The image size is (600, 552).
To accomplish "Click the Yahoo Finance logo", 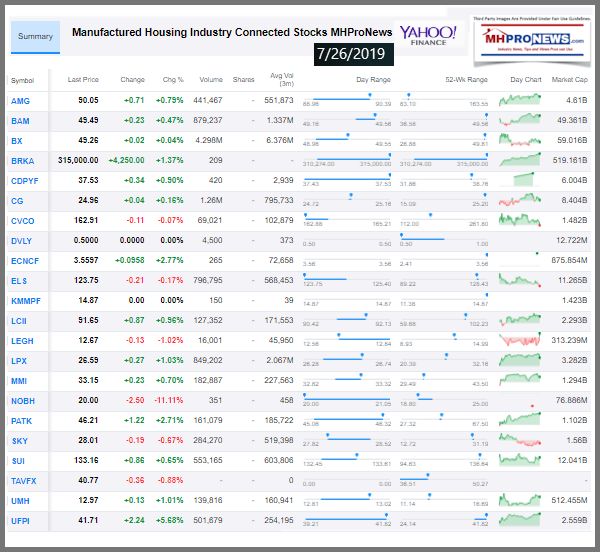I will point(428,36).
